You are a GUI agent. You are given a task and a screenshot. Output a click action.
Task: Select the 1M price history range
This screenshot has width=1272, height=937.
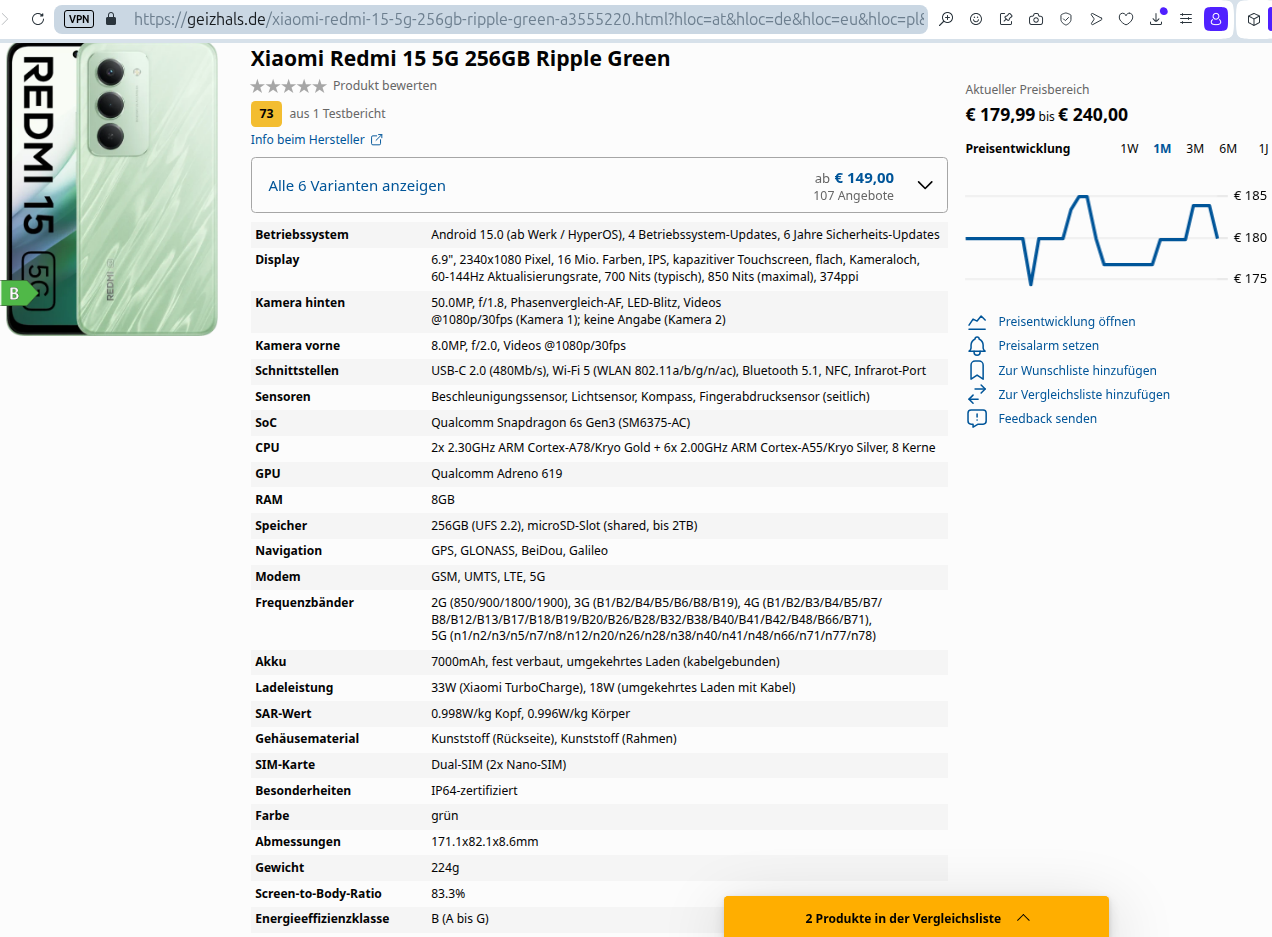1162,149
